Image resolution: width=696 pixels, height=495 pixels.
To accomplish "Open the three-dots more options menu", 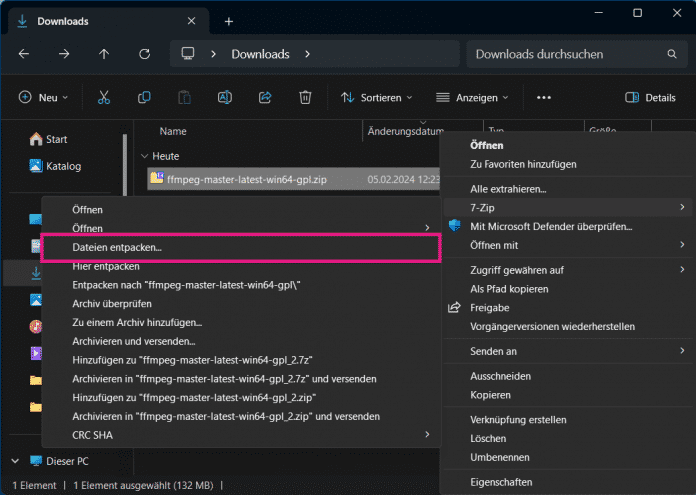I will click(x=544, y=98).
